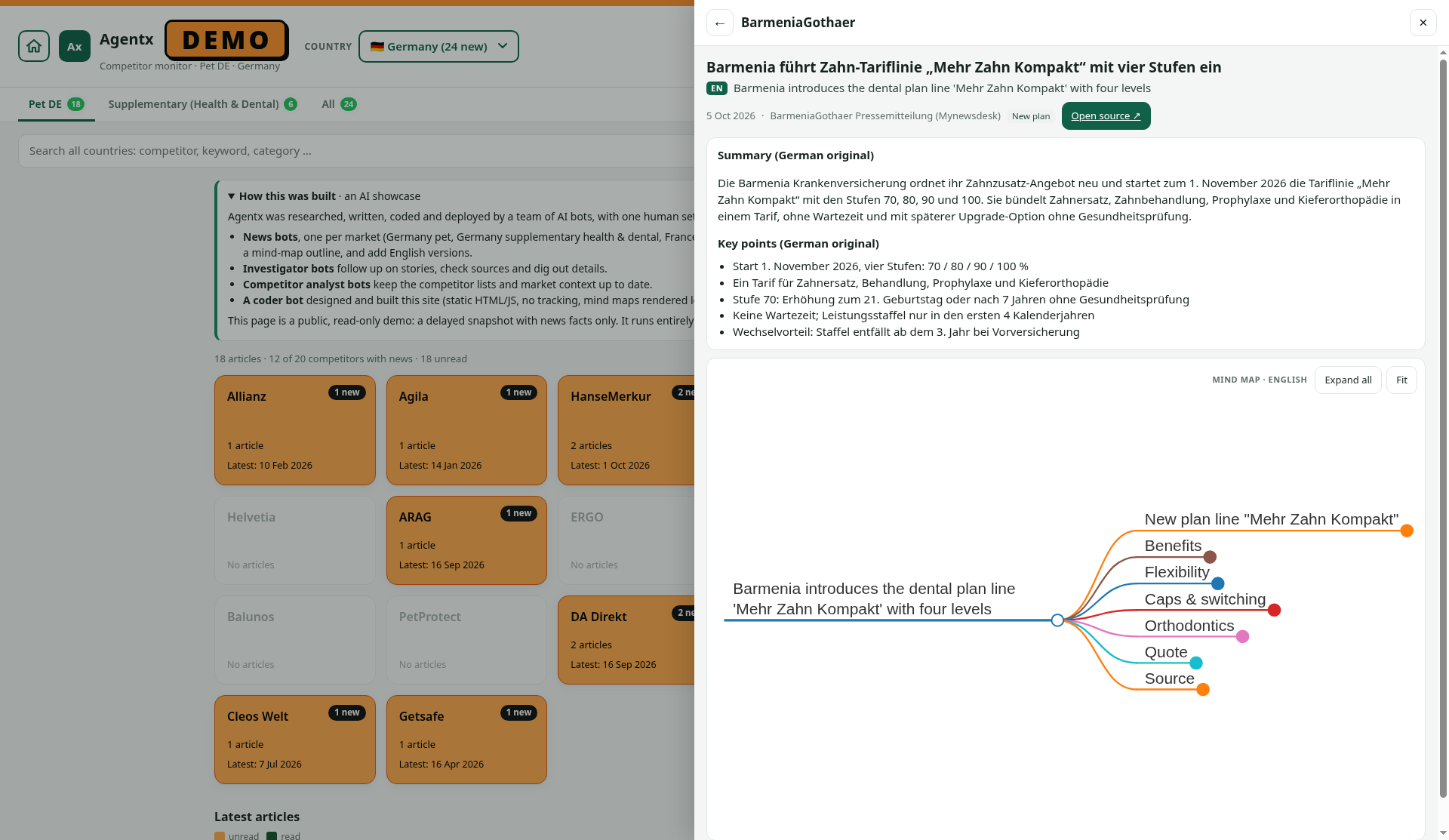The height and width of the screenshot is (840, 1449).
Task: Expand the Source node dot
Action: point(1203,689)
